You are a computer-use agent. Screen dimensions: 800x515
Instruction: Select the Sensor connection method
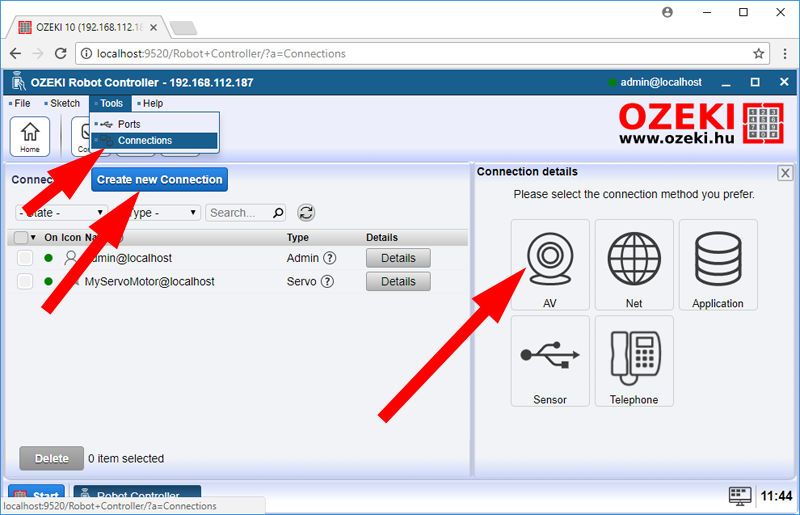click(x=550, y=361)
